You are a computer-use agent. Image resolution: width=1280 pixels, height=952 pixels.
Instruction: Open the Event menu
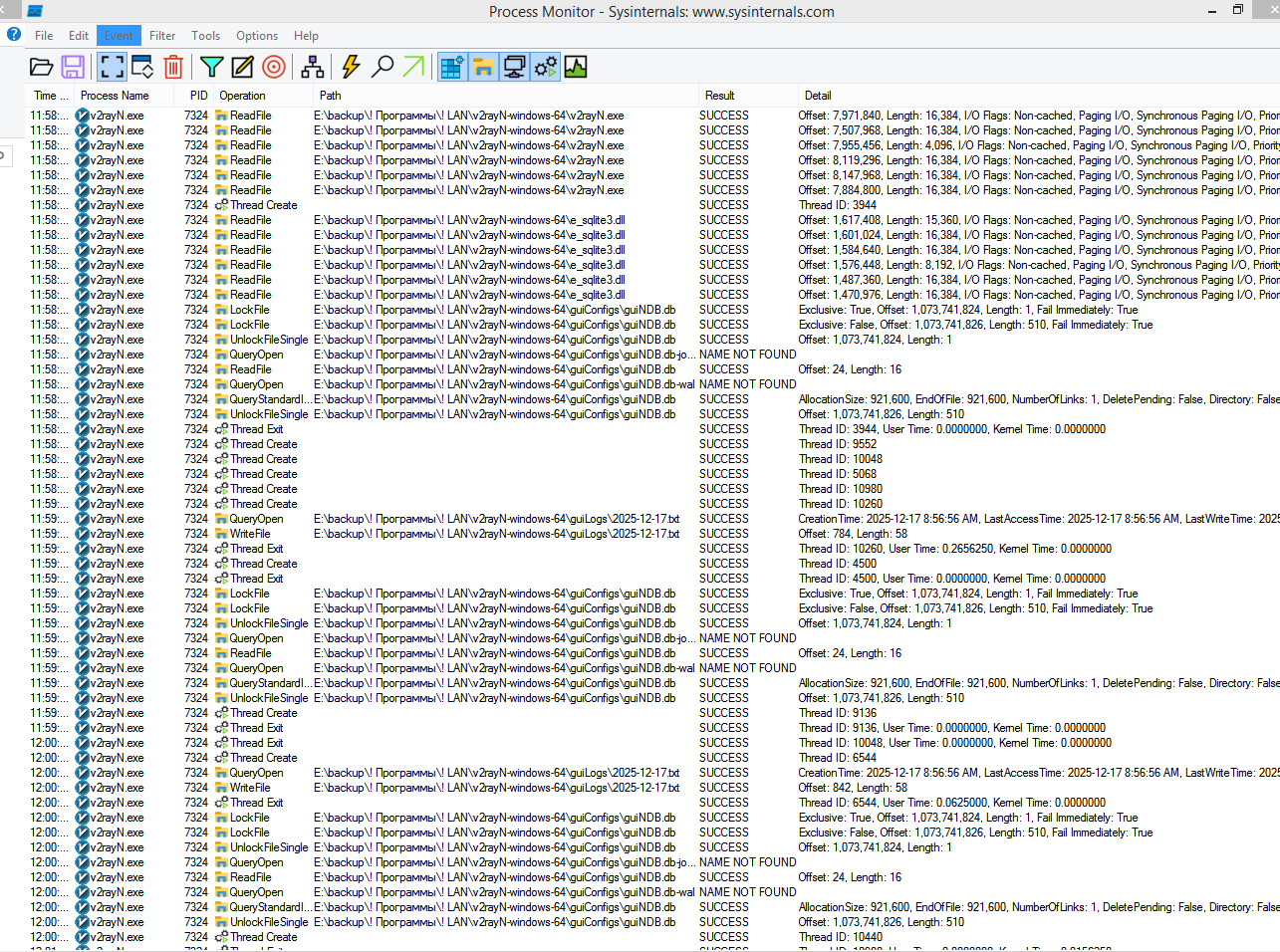pyautogui.click(x=119, y=35)
